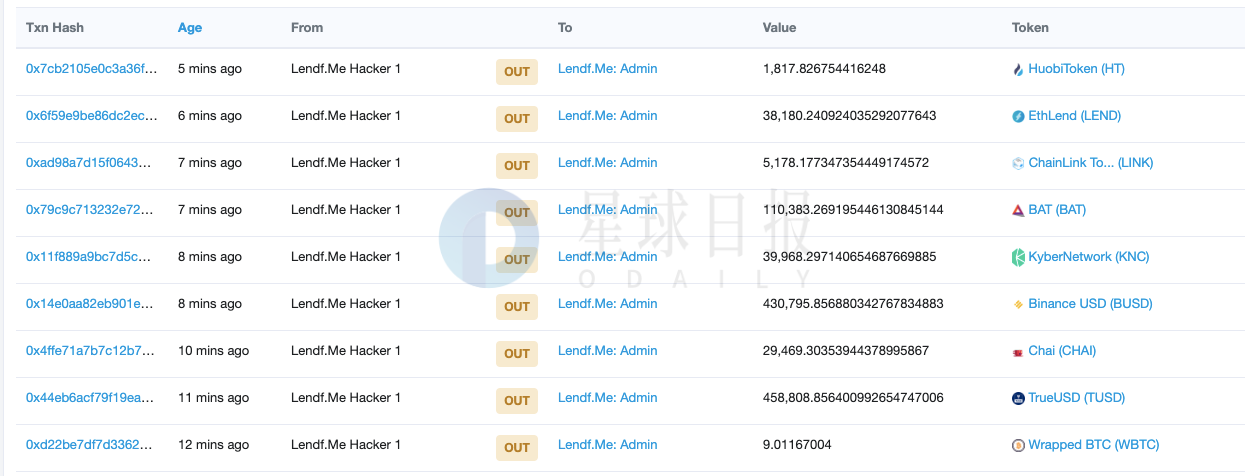This screenshot has width=1252, height=476.
Task: Open transaction hash 0x14e0aa82eb901e
Action: (92, 304)
